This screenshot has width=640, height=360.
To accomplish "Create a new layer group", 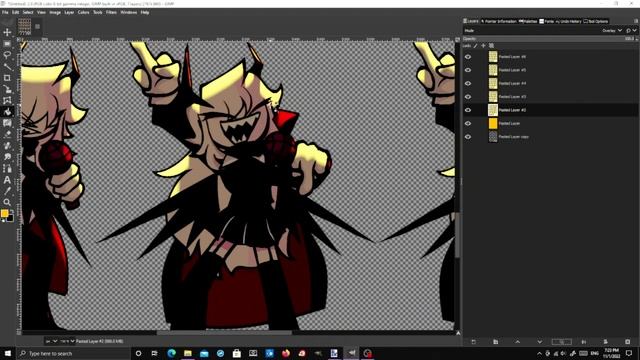I will (x=496, y=342).
